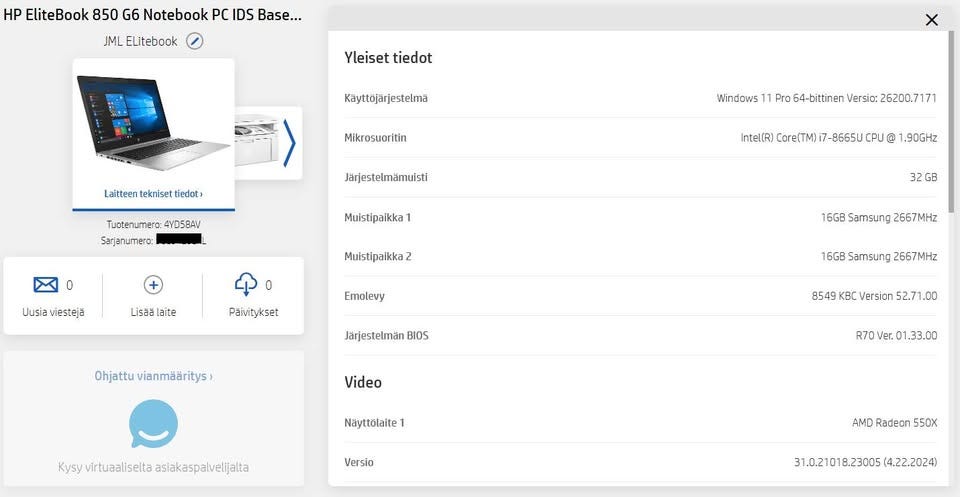This screenshot has width=960, height=497.
Task: Click the product number 4YD58AV text
Action: point(153,225)
